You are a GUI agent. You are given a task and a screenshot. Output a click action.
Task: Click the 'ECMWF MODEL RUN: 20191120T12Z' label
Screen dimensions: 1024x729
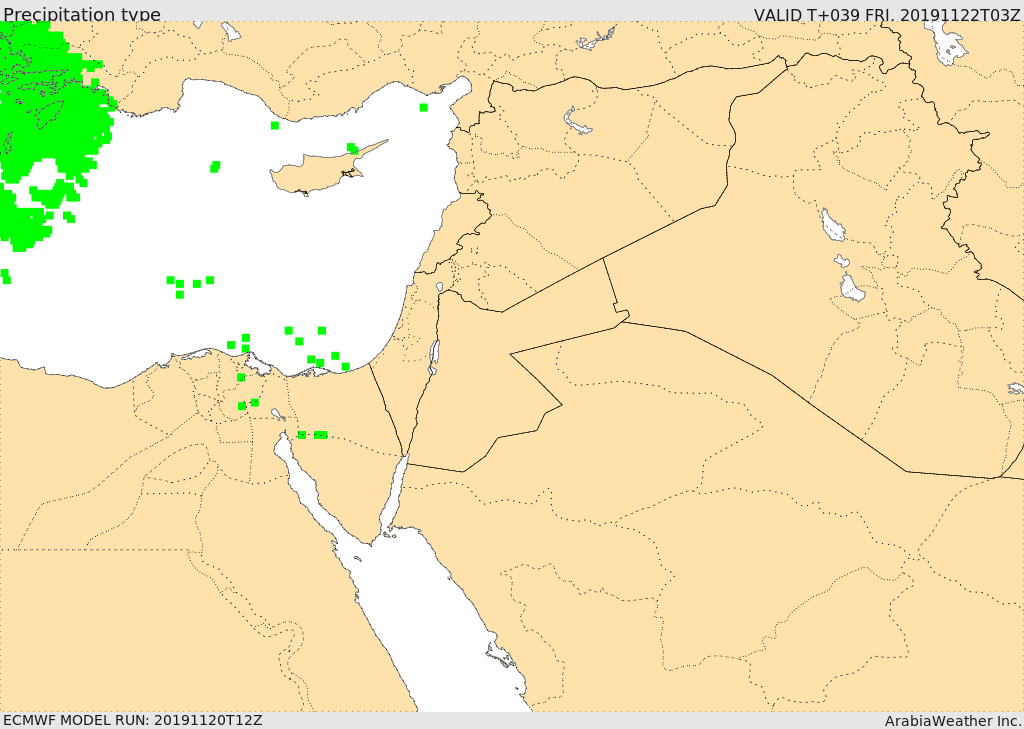[133, 720]
